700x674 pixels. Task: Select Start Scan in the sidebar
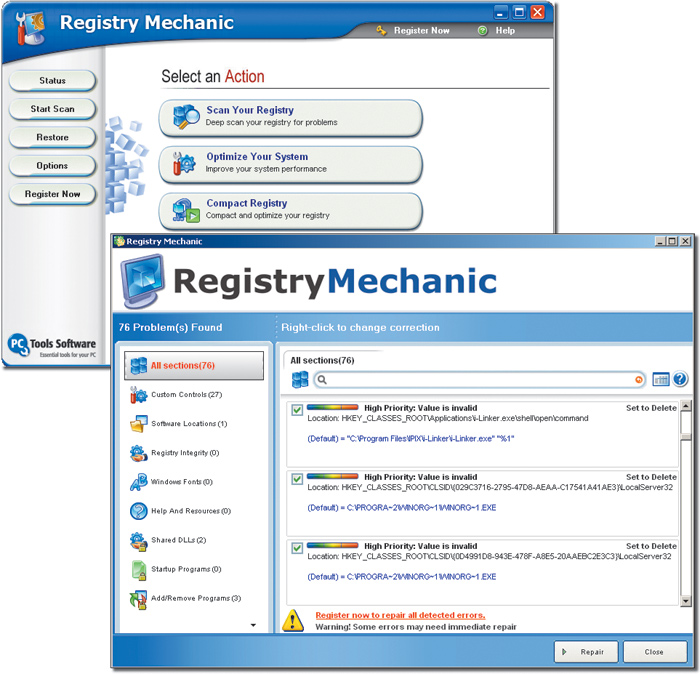tap(52, 109)
